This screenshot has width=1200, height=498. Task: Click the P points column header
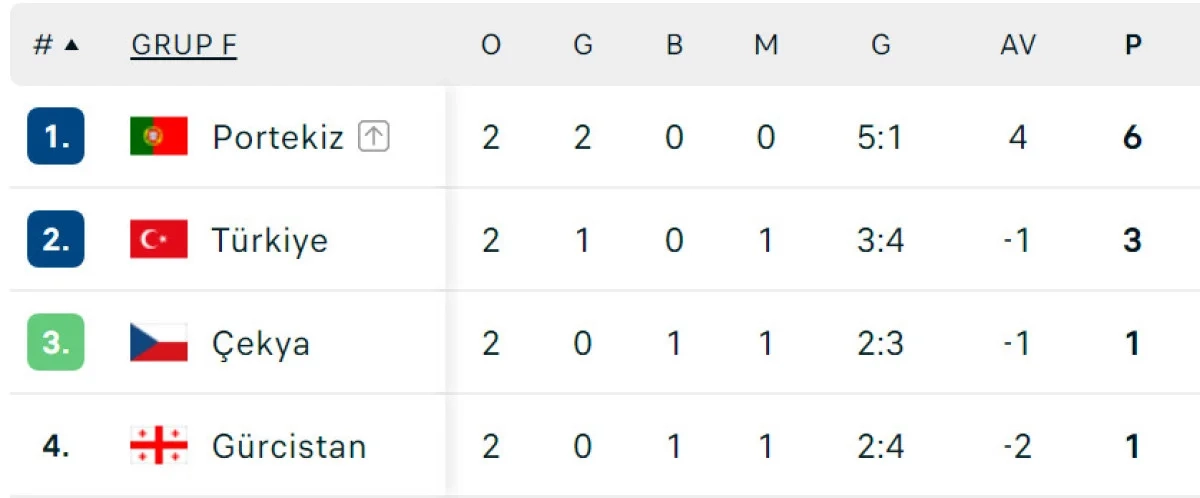[x=1132, y=45]
